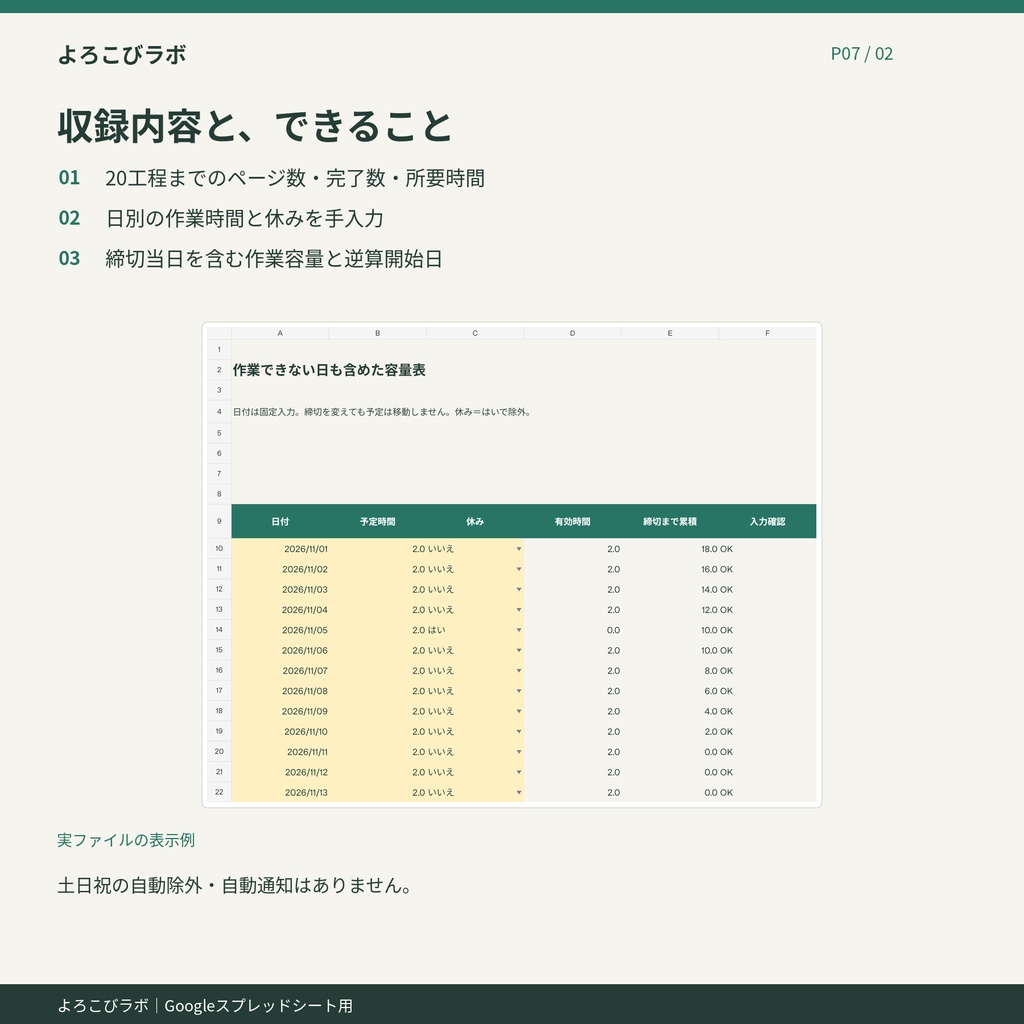Select column header C
This screenshot has height=1024, width=1024.
[x=475, y=333]
